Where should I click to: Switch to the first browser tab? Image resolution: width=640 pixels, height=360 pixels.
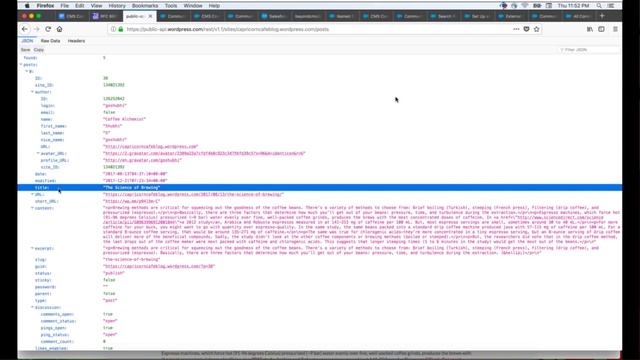[72, 16]
